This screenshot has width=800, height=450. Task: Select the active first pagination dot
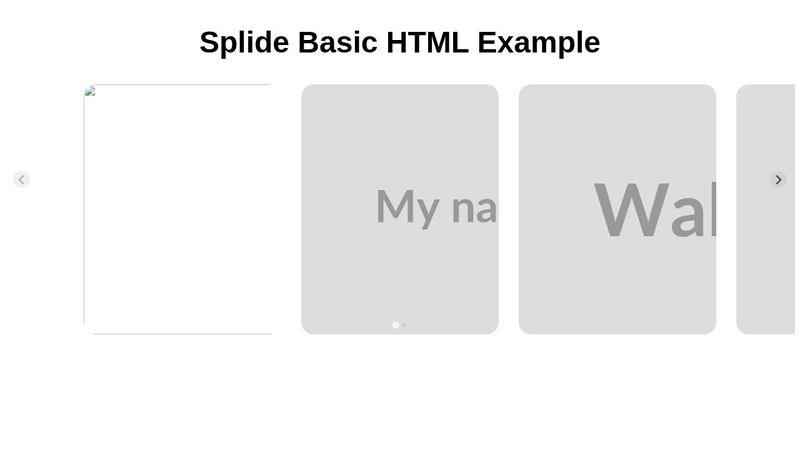pyautogui.click(x=395, y=325)
